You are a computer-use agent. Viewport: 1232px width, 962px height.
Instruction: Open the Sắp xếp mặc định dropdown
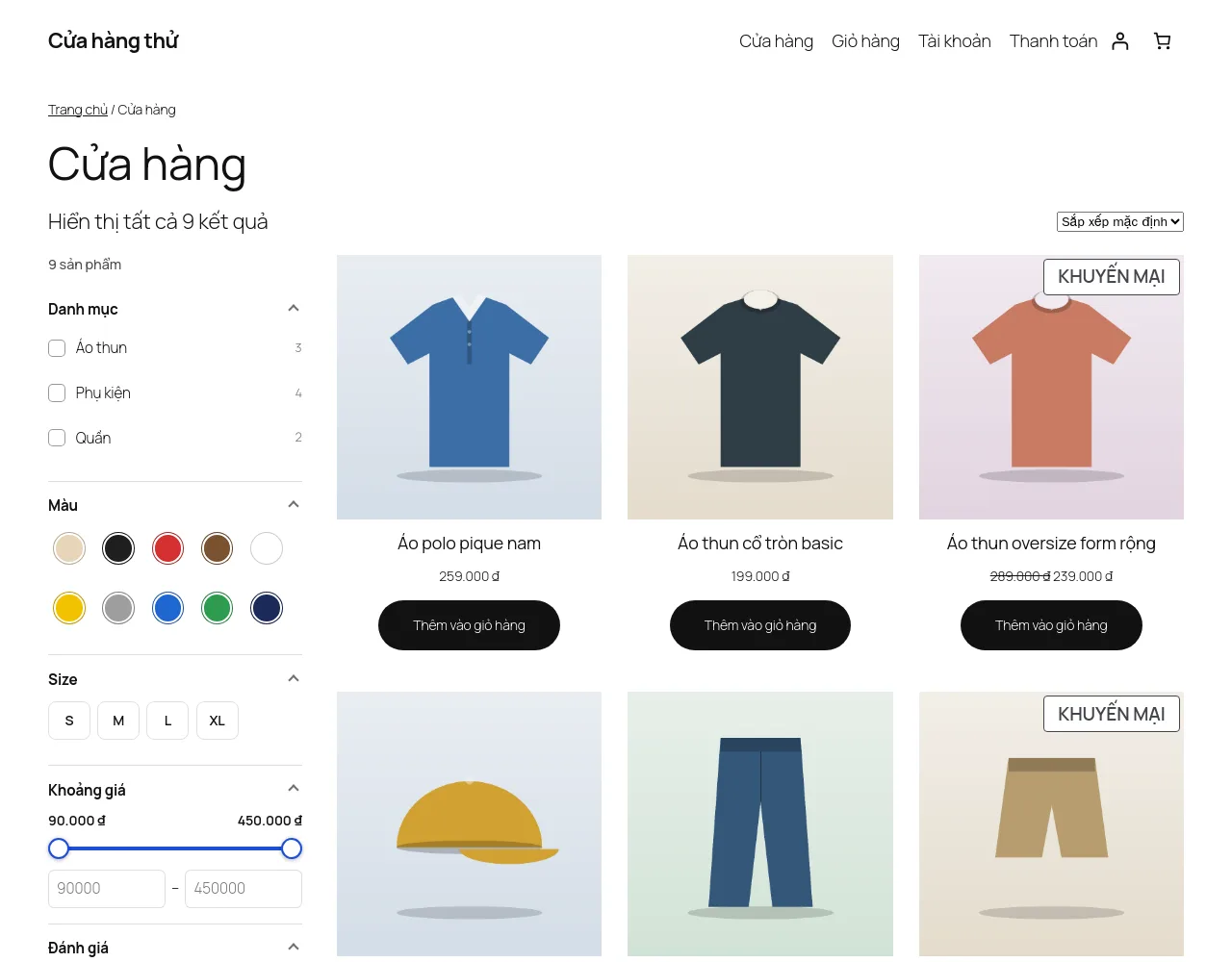click(x=1120, y=221)
